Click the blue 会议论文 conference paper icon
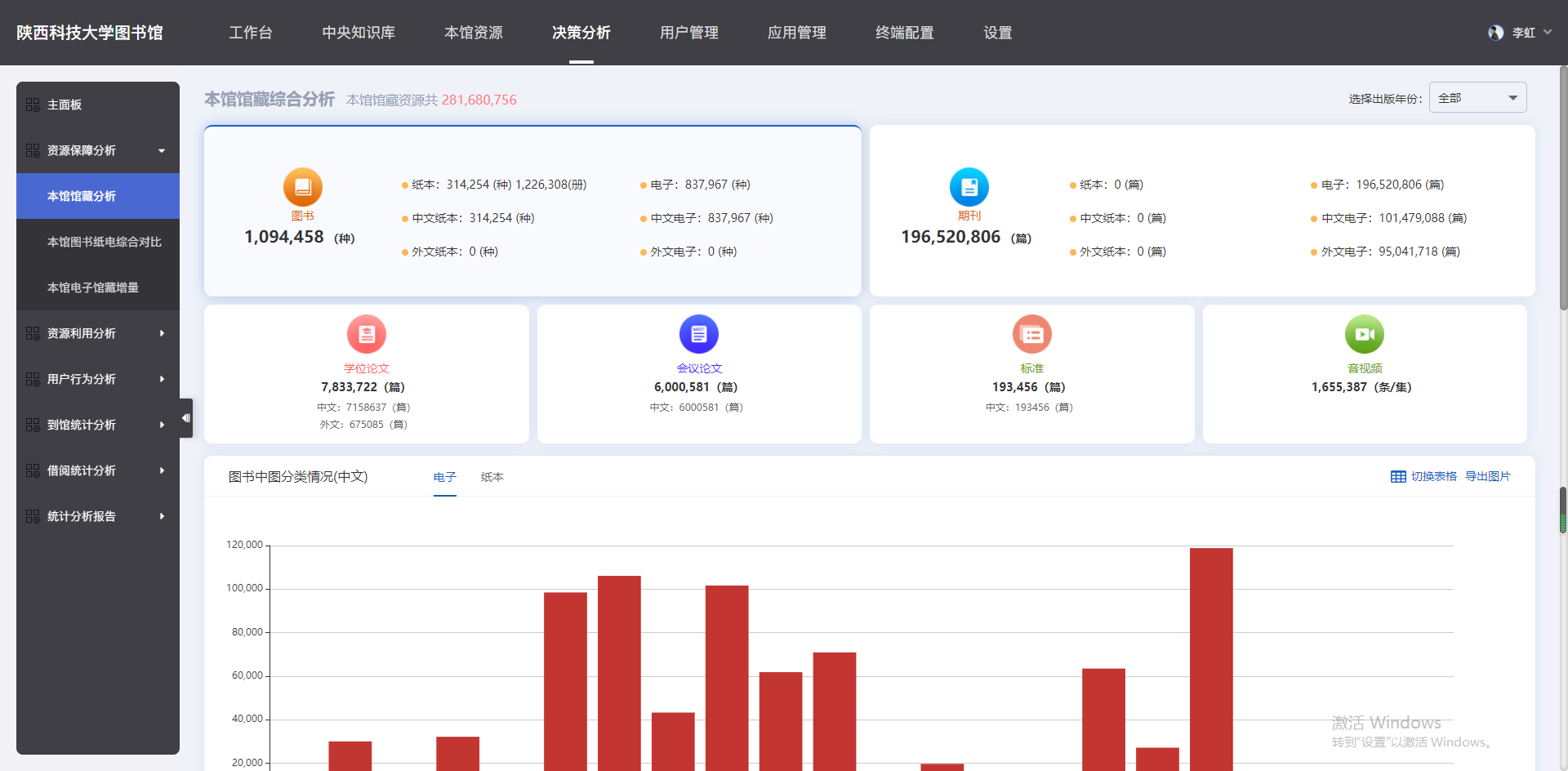1568x771 pixels. coord(698,334)
